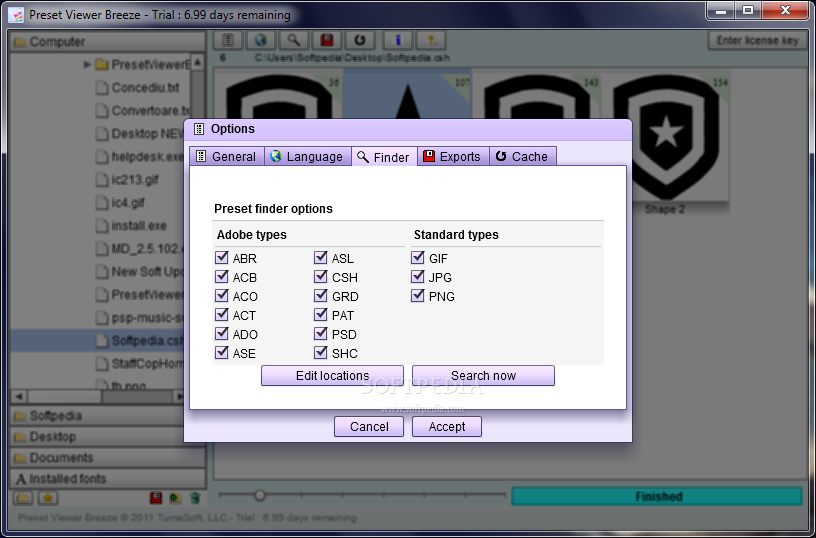Expand the Documents panel header
Image resolution: width=816 pixels, height=538 pixels.
pyautogui.click(x=108, y=458)
